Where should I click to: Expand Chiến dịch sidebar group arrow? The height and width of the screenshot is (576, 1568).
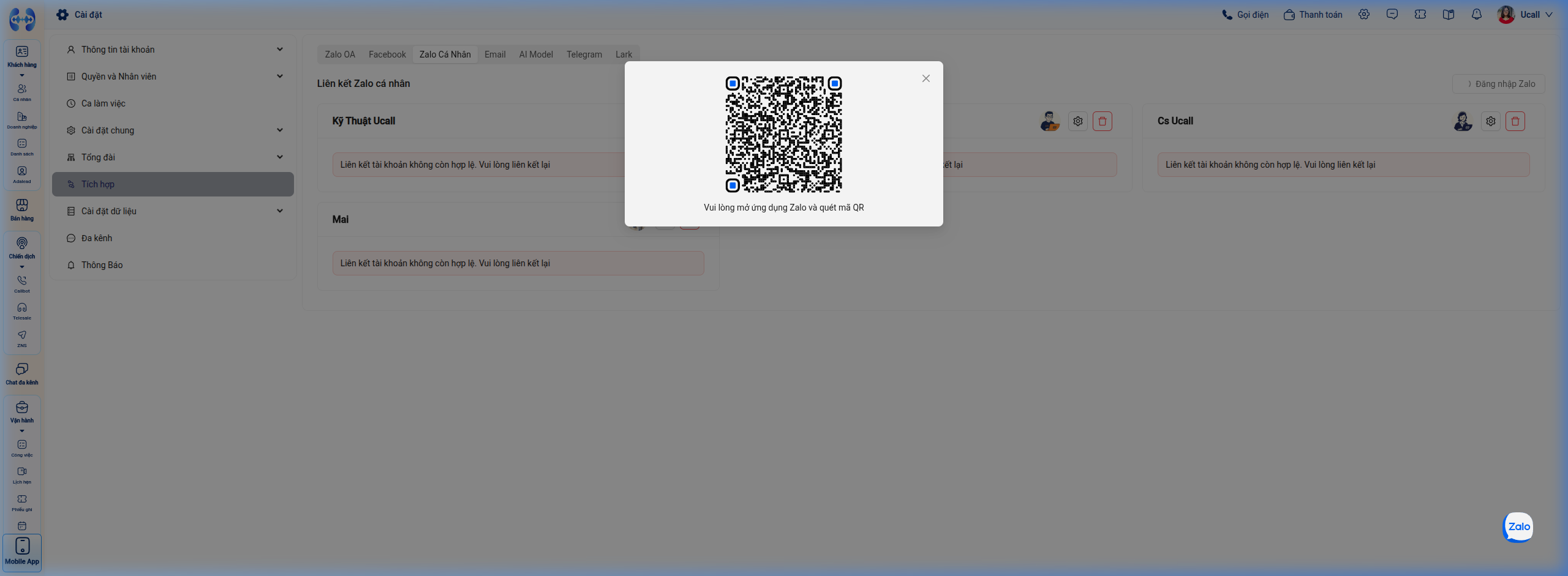22,267
